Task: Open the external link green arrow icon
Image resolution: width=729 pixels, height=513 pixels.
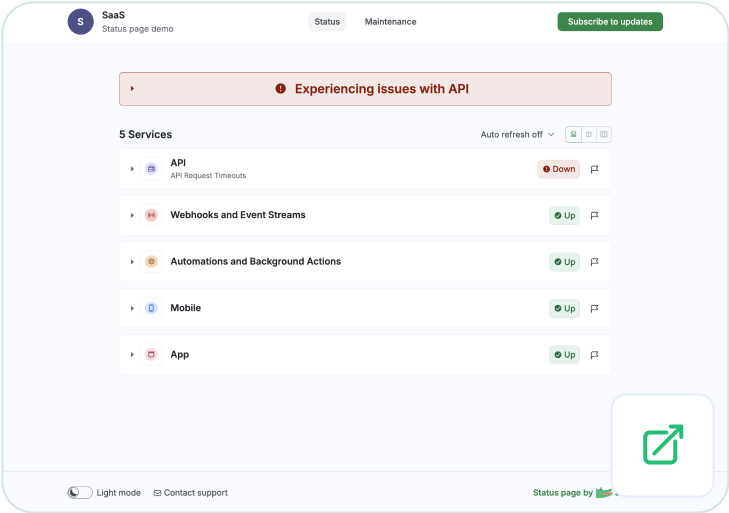Action: [x=663, y=445]
